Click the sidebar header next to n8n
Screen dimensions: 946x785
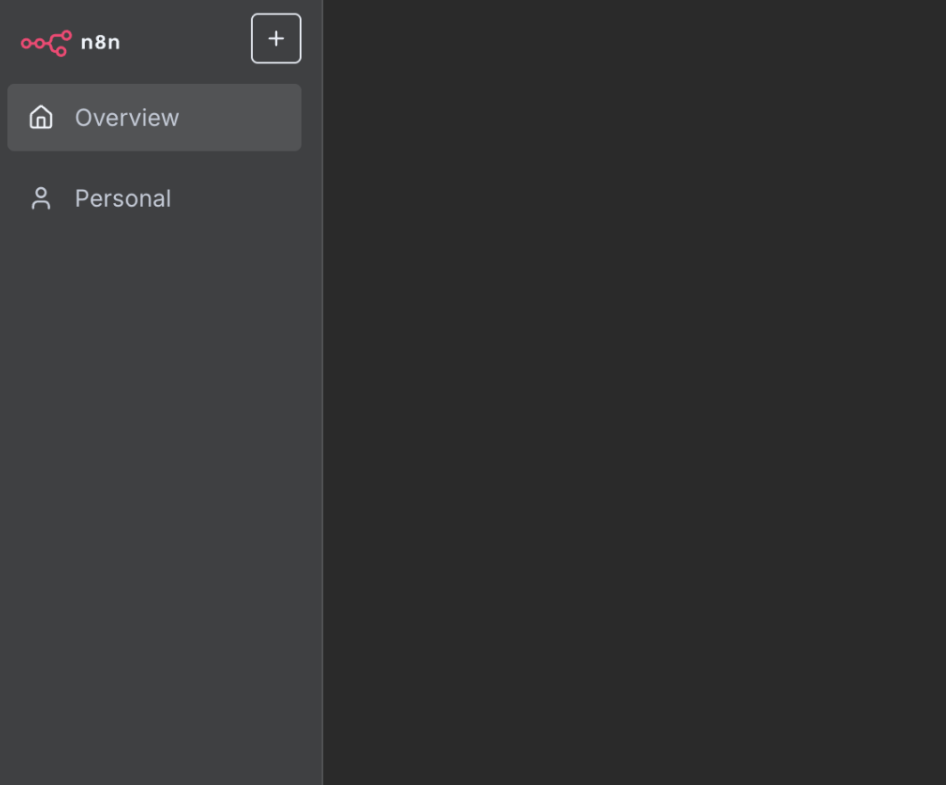point(185,42)
